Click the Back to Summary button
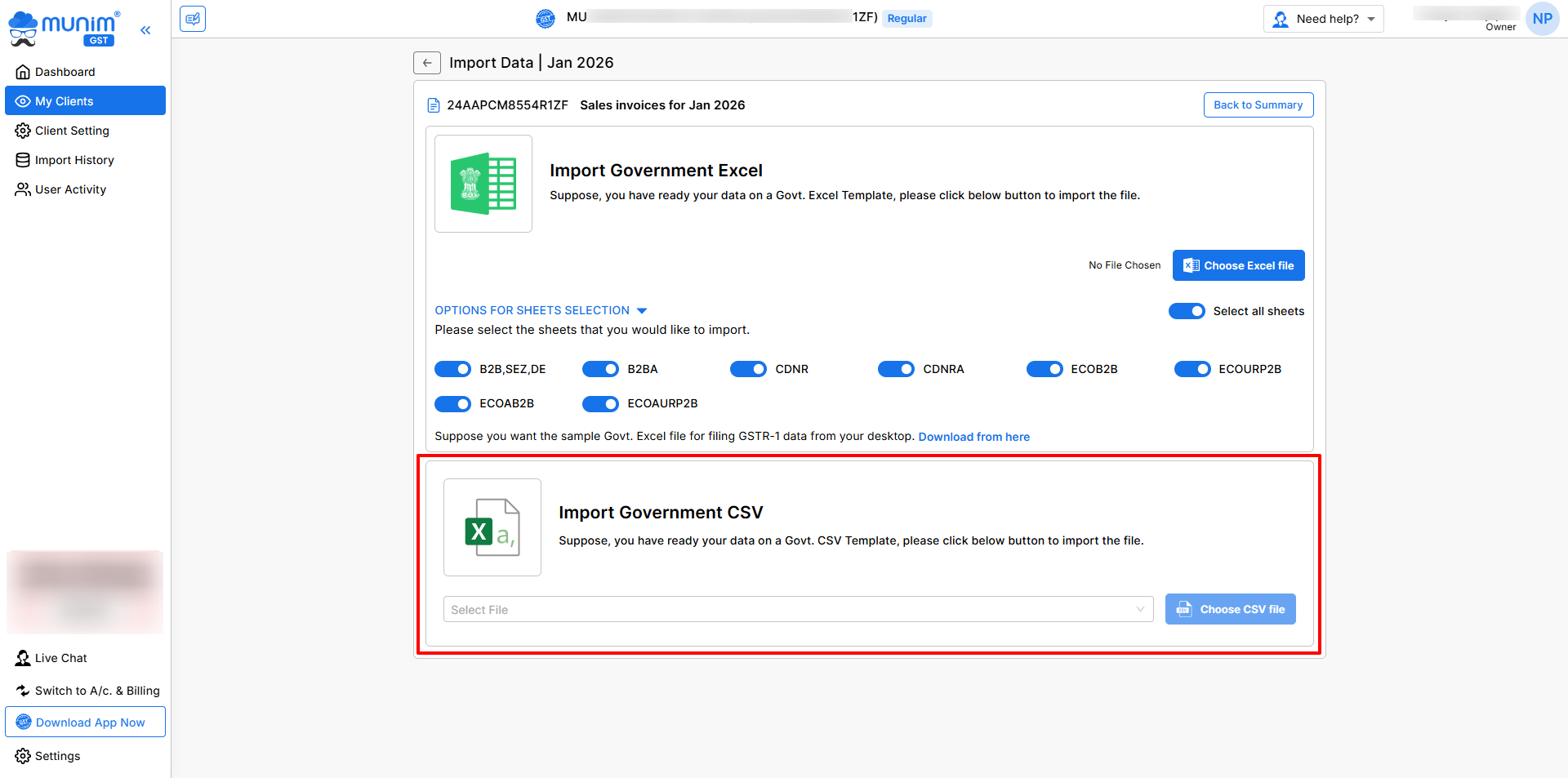 1258,105
